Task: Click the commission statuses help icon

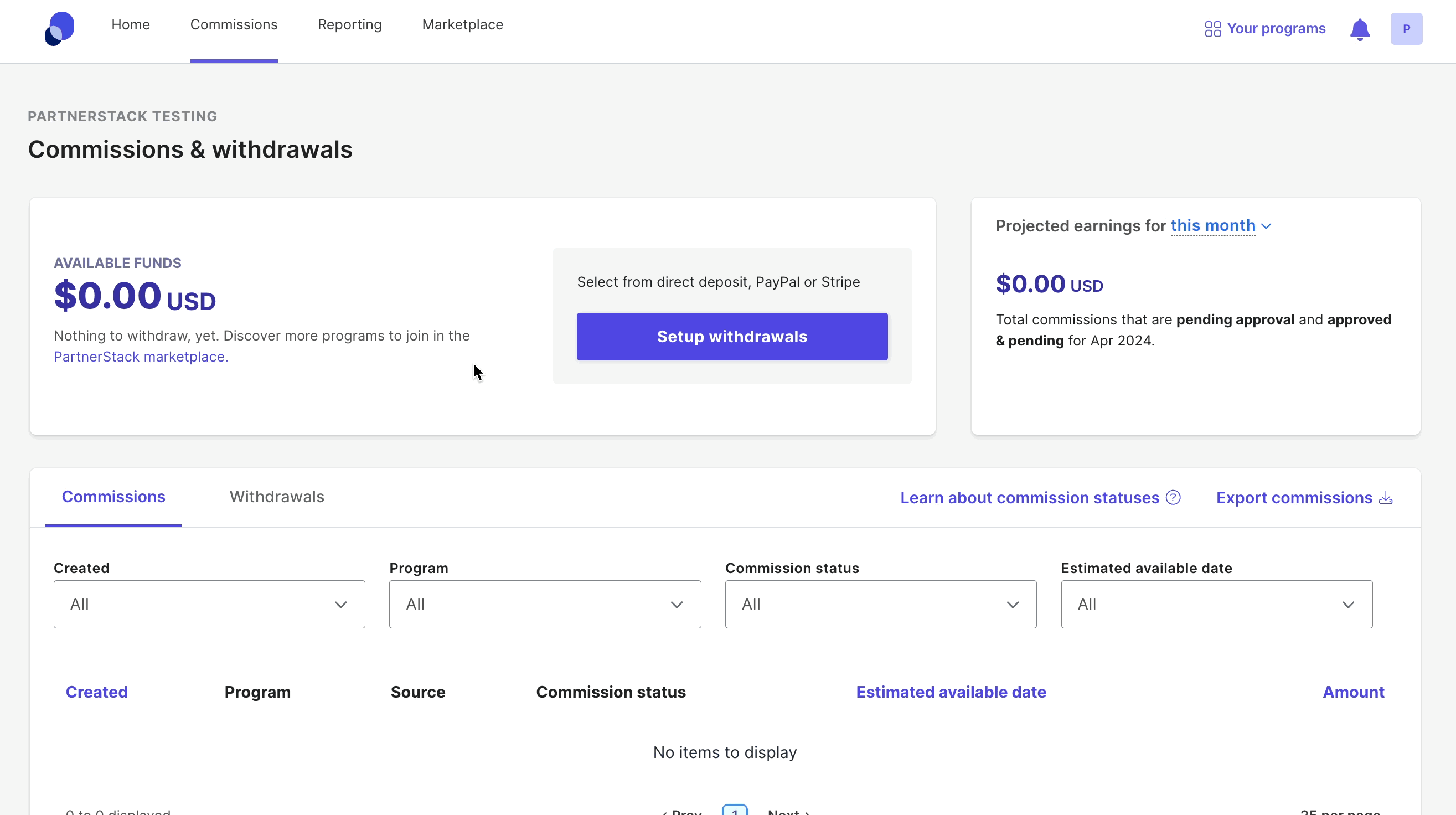Action: click(x=1174, y=497)
